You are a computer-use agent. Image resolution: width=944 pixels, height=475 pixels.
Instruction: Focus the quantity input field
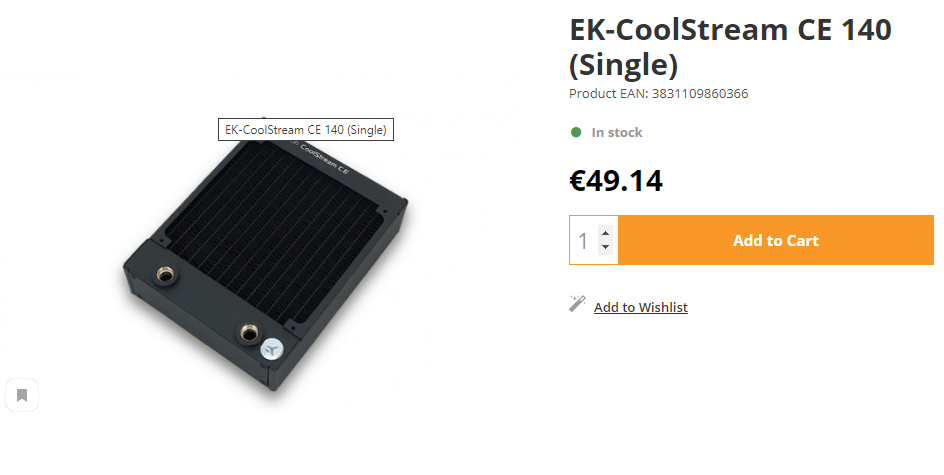(x=583, y=241)
